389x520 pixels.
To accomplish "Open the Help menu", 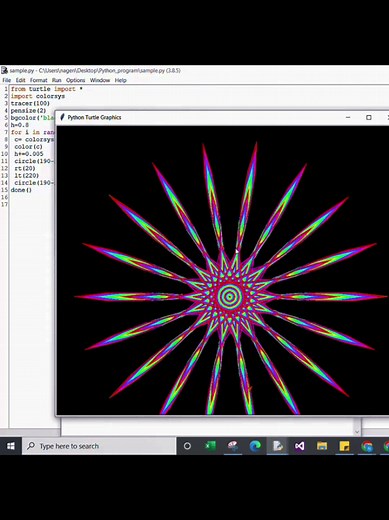I will point(121,80).
